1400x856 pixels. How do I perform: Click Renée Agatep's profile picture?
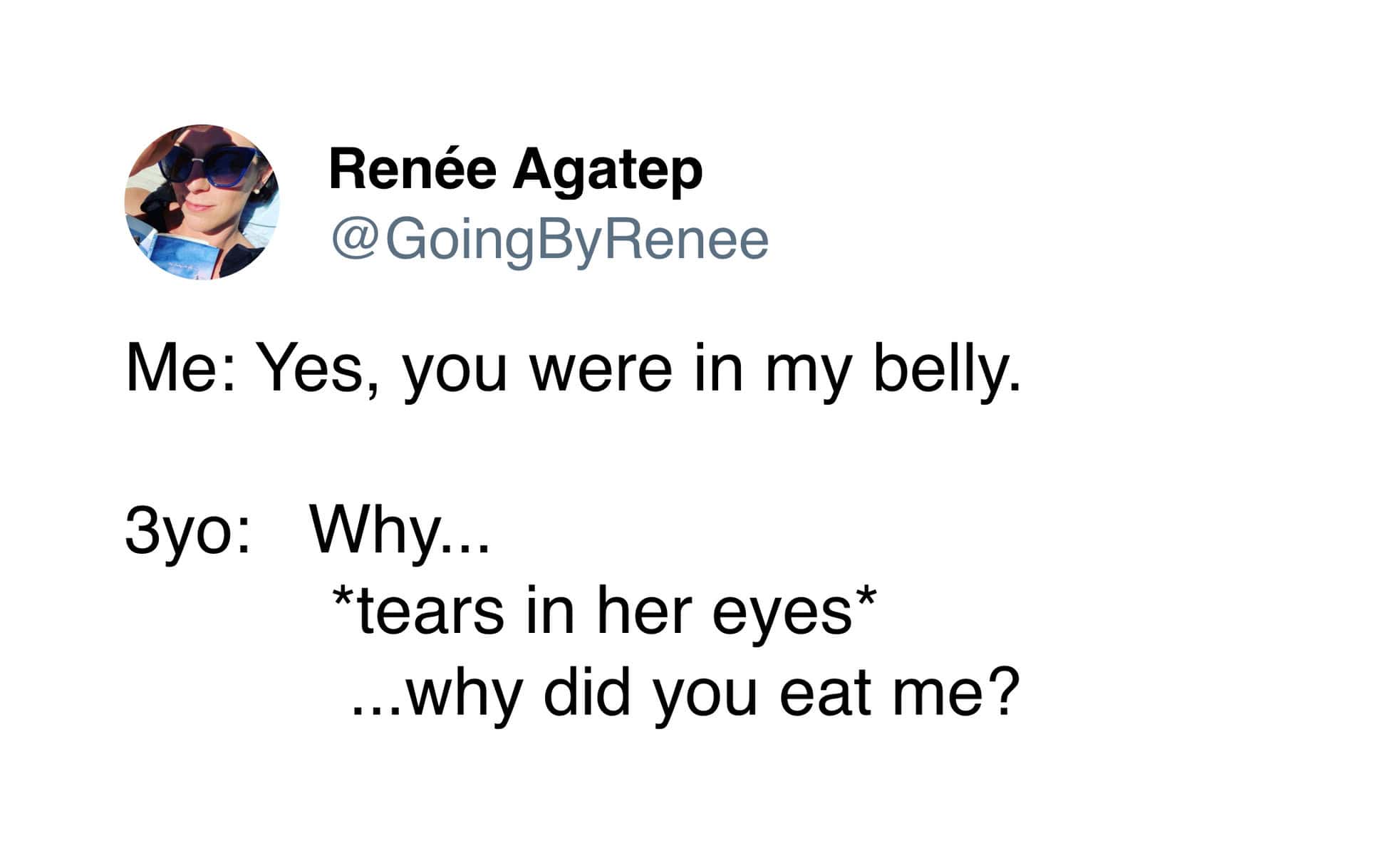202,202
